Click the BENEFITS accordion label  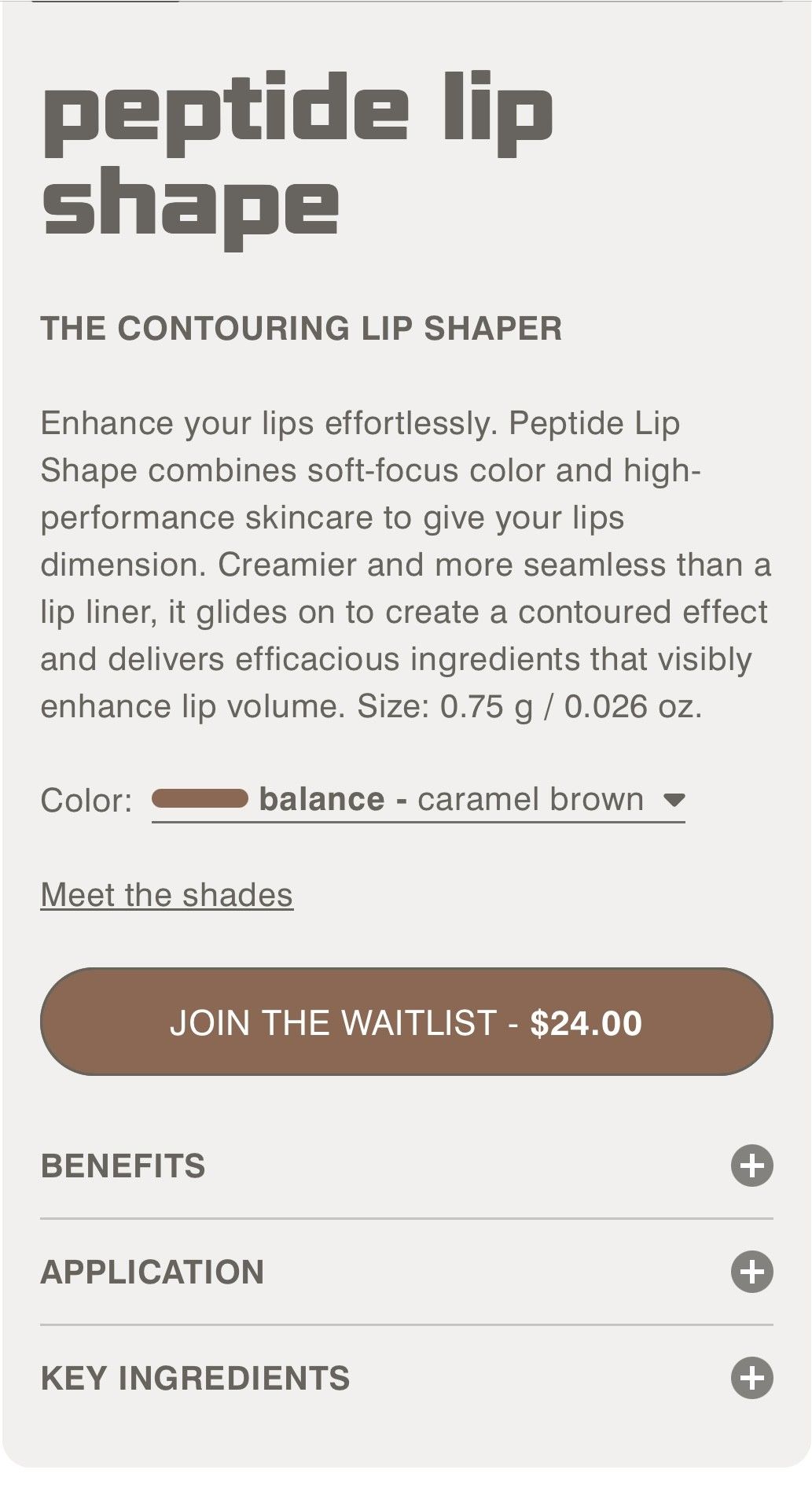point(123,1166)
